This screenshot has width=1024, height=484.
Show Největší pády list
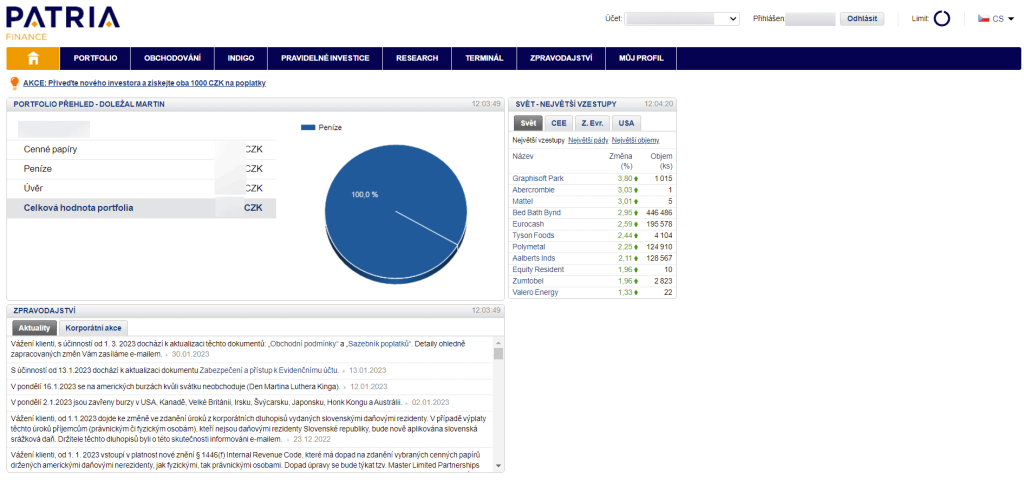coord(587,140)
